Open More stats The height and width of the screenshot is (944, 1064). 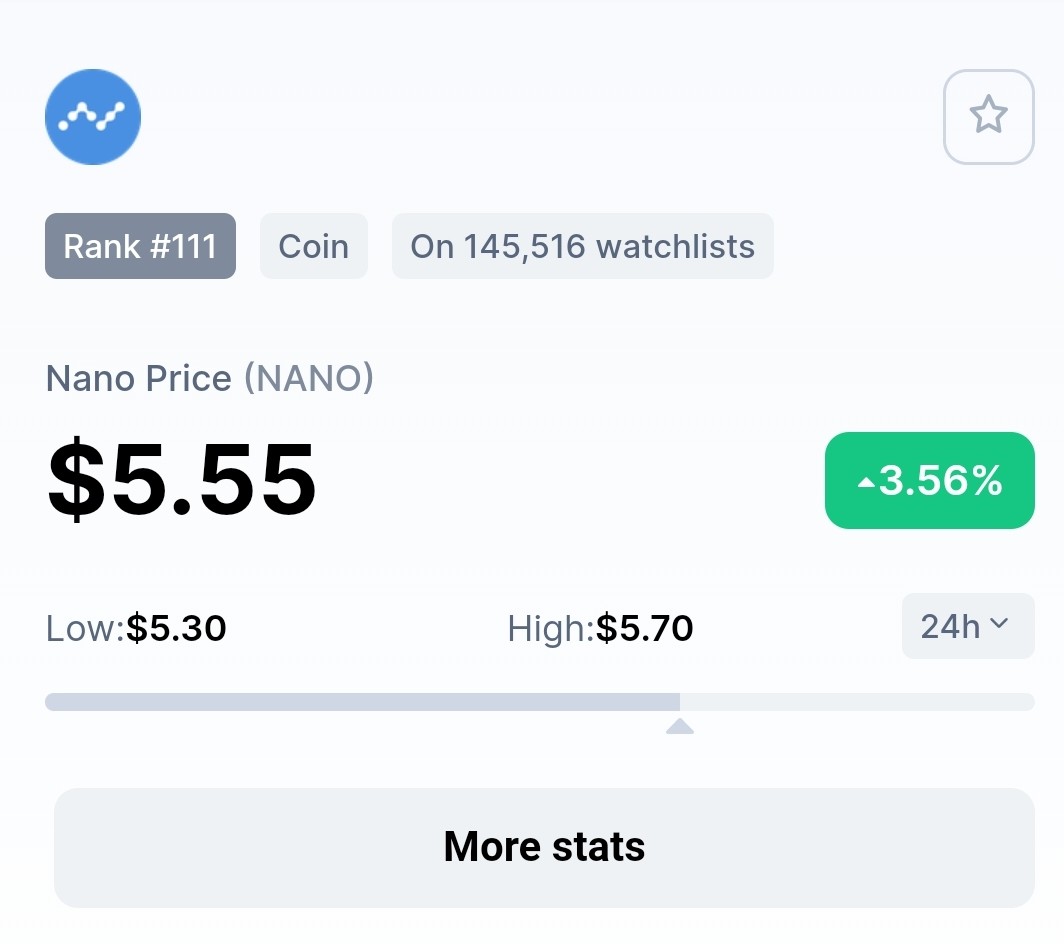pyautogui.click(x=544, y=848)
